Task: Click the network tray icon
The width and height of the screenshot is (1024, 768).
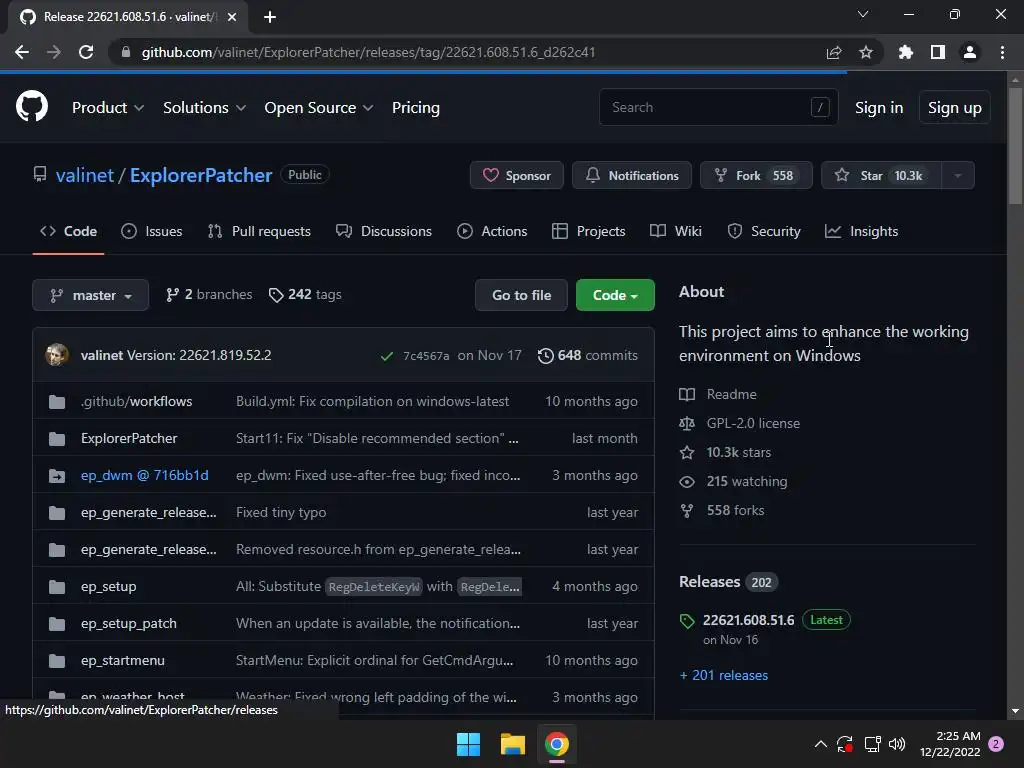Action: coord(872,744)
